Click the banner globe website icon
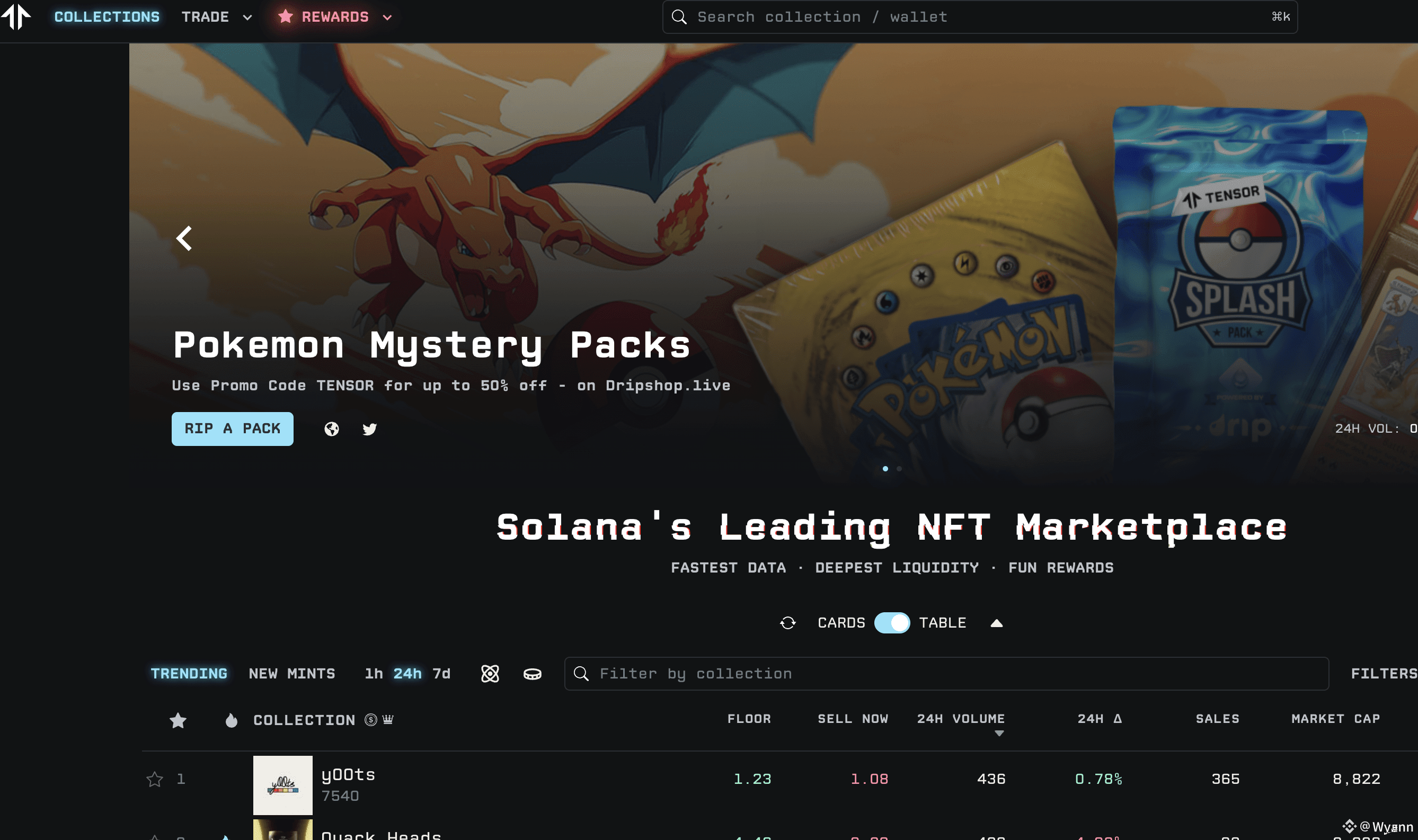 click(332, 429)
